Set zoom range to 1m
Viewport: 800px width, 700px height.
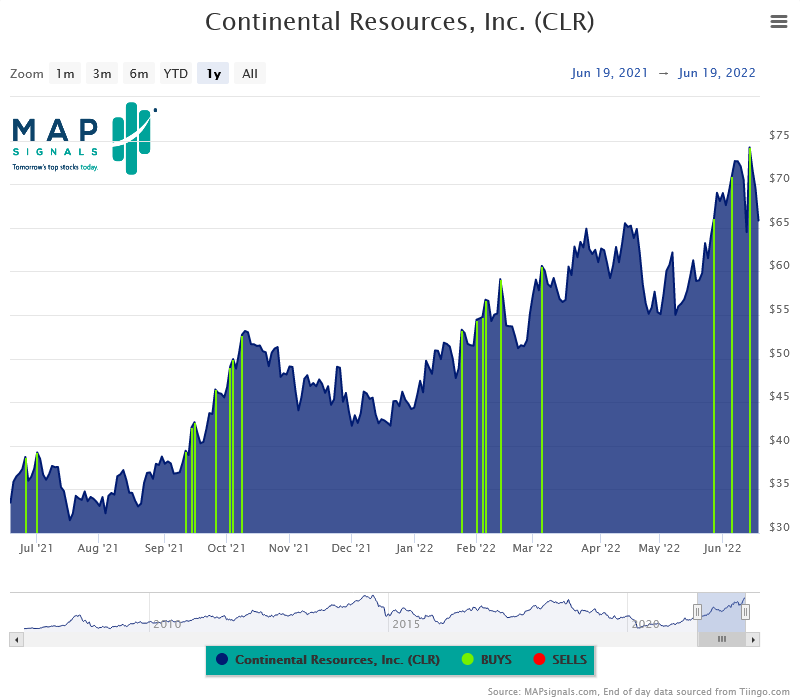pos(65,73)
